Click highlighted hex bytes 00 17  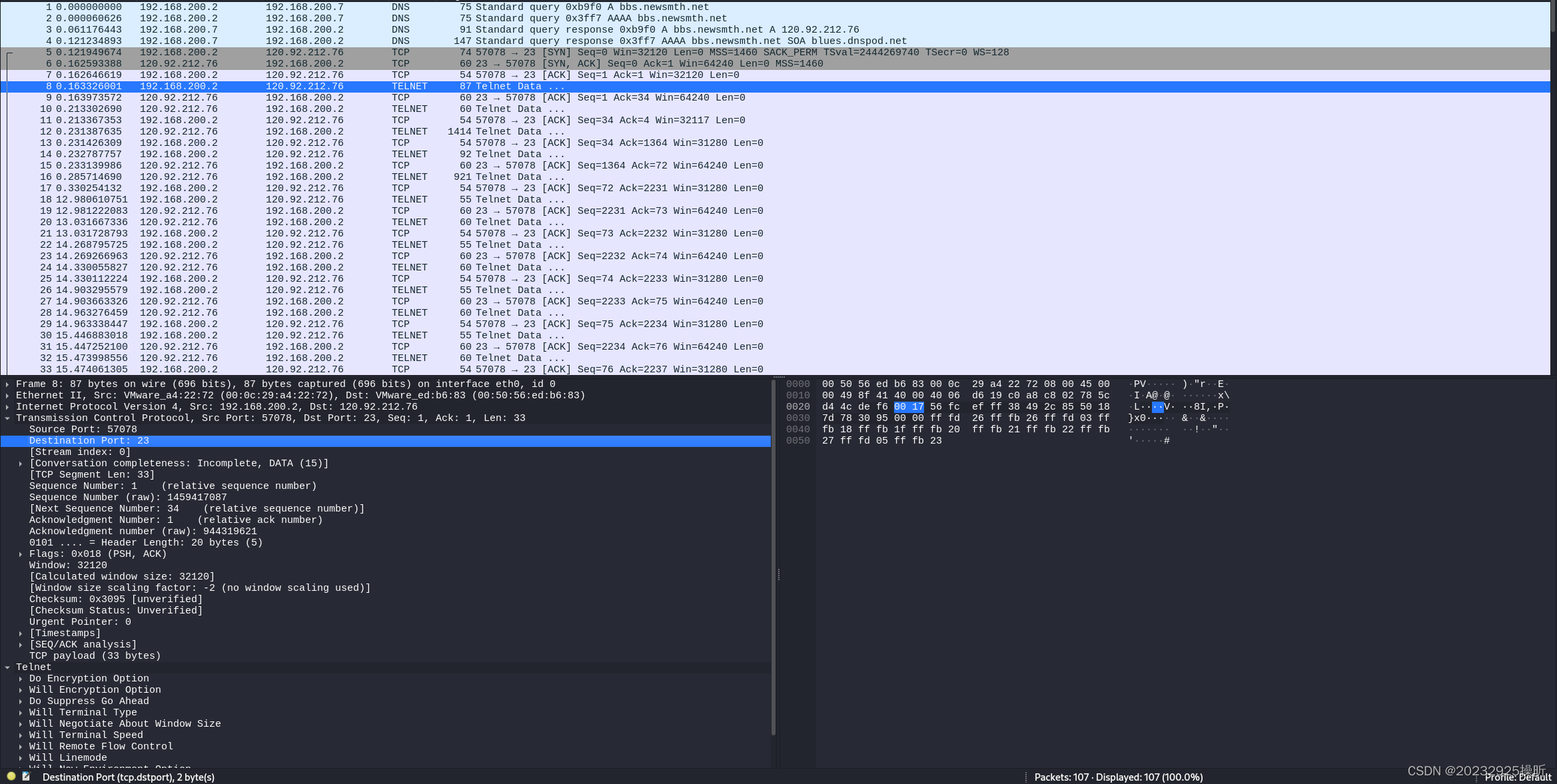pos(909,407)
